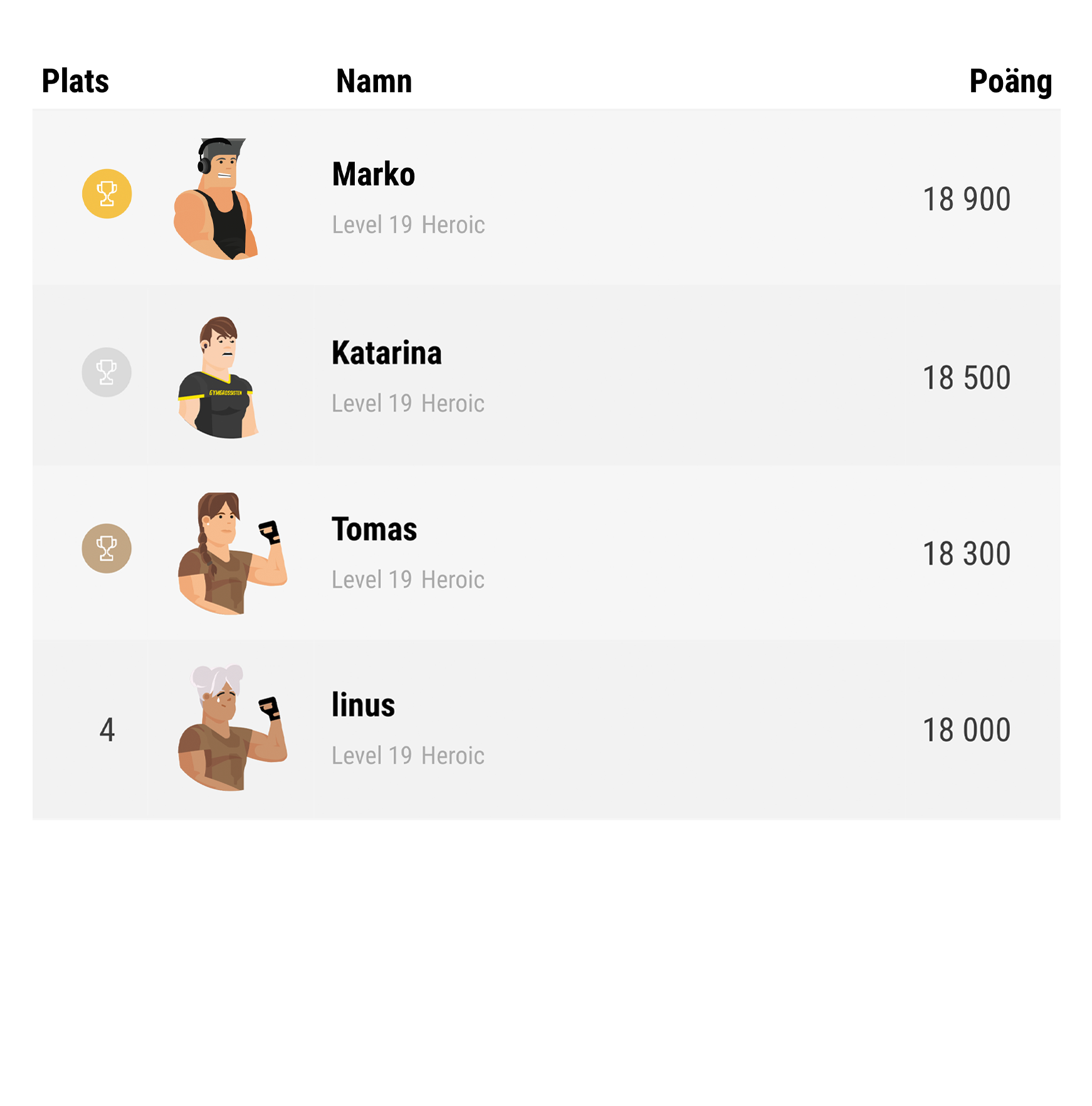Click the gold trophy icon for first place
1092x1106 pixels.
pos(107,194)
